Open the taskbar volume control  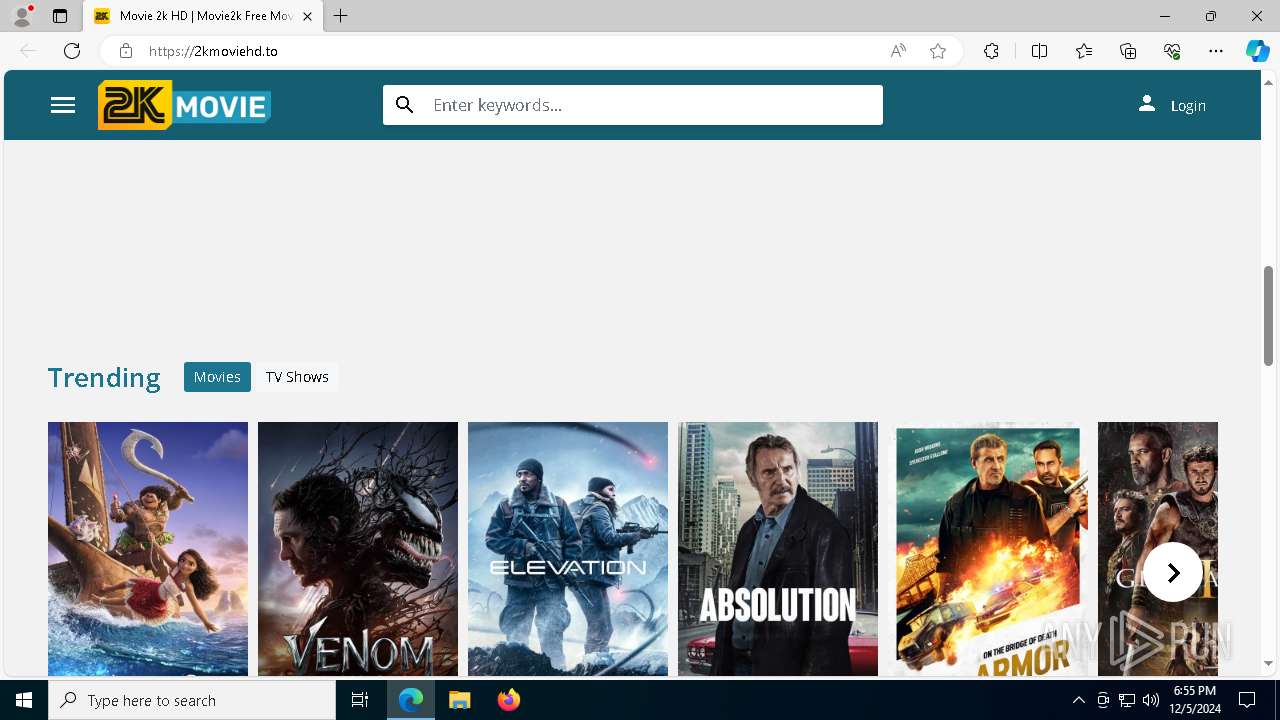click(x=1151, y=700)
